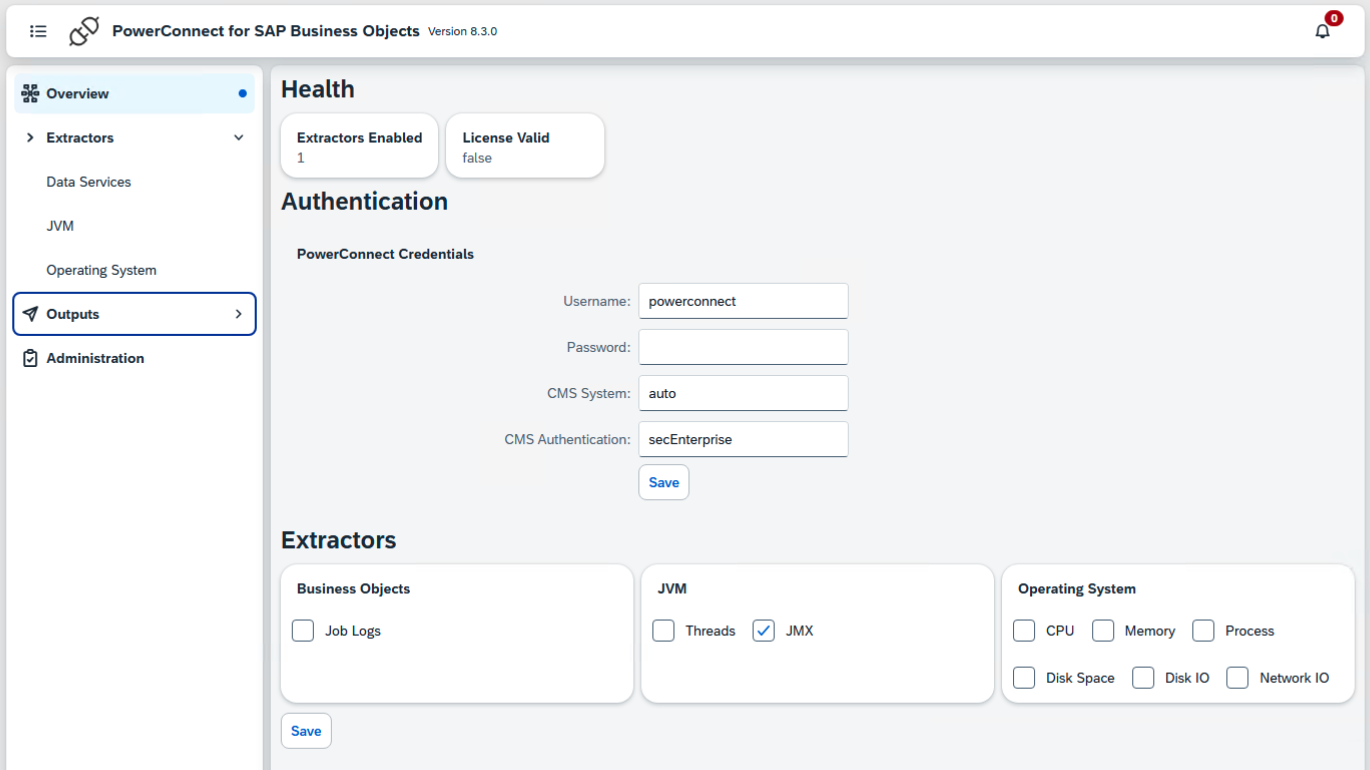This screenshot has height=770, width=1370.
Task: Click the PowerConnect chain link logo
Action: [84, 31]
